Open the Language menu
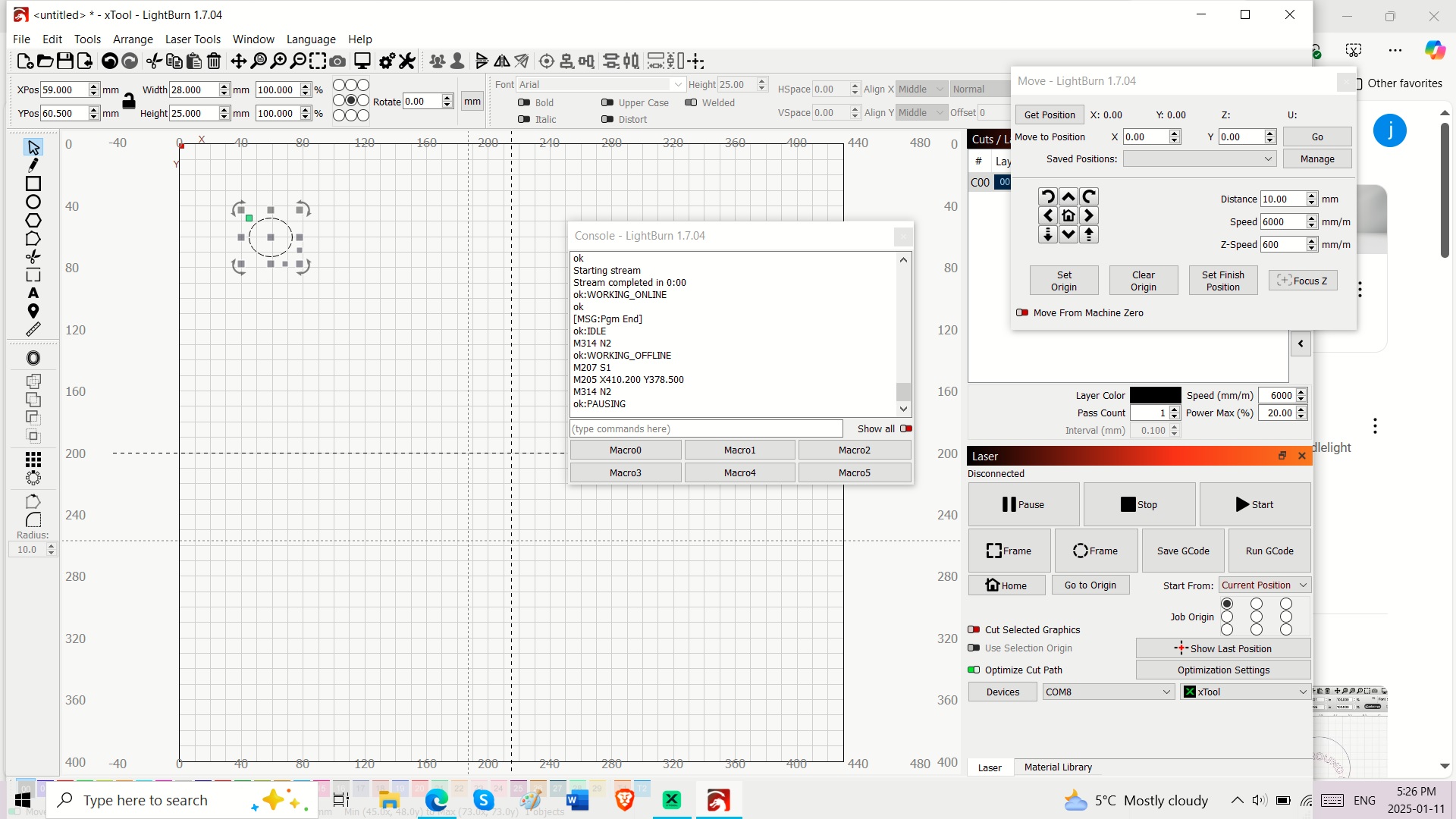Image resolution: width=1456 pixels, height=819 pixels. pos(311,39)
